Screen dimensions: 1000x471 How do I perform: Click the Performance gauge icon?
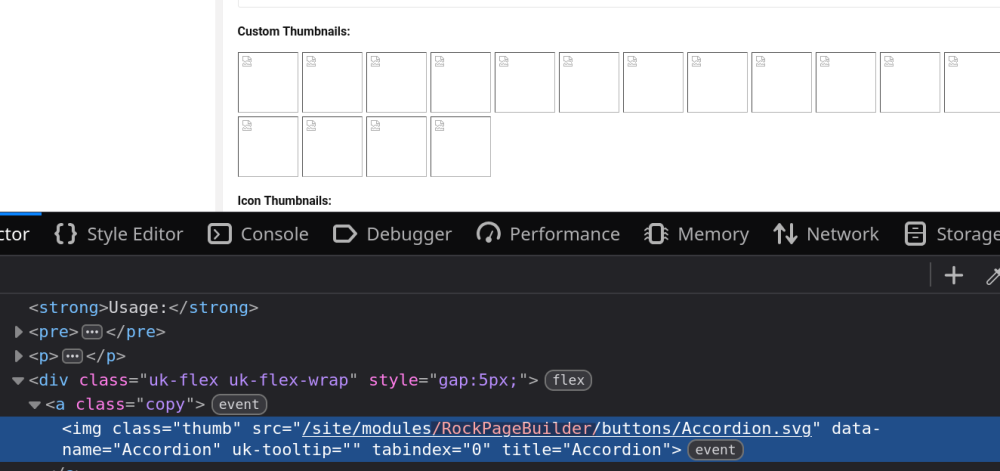488,234
